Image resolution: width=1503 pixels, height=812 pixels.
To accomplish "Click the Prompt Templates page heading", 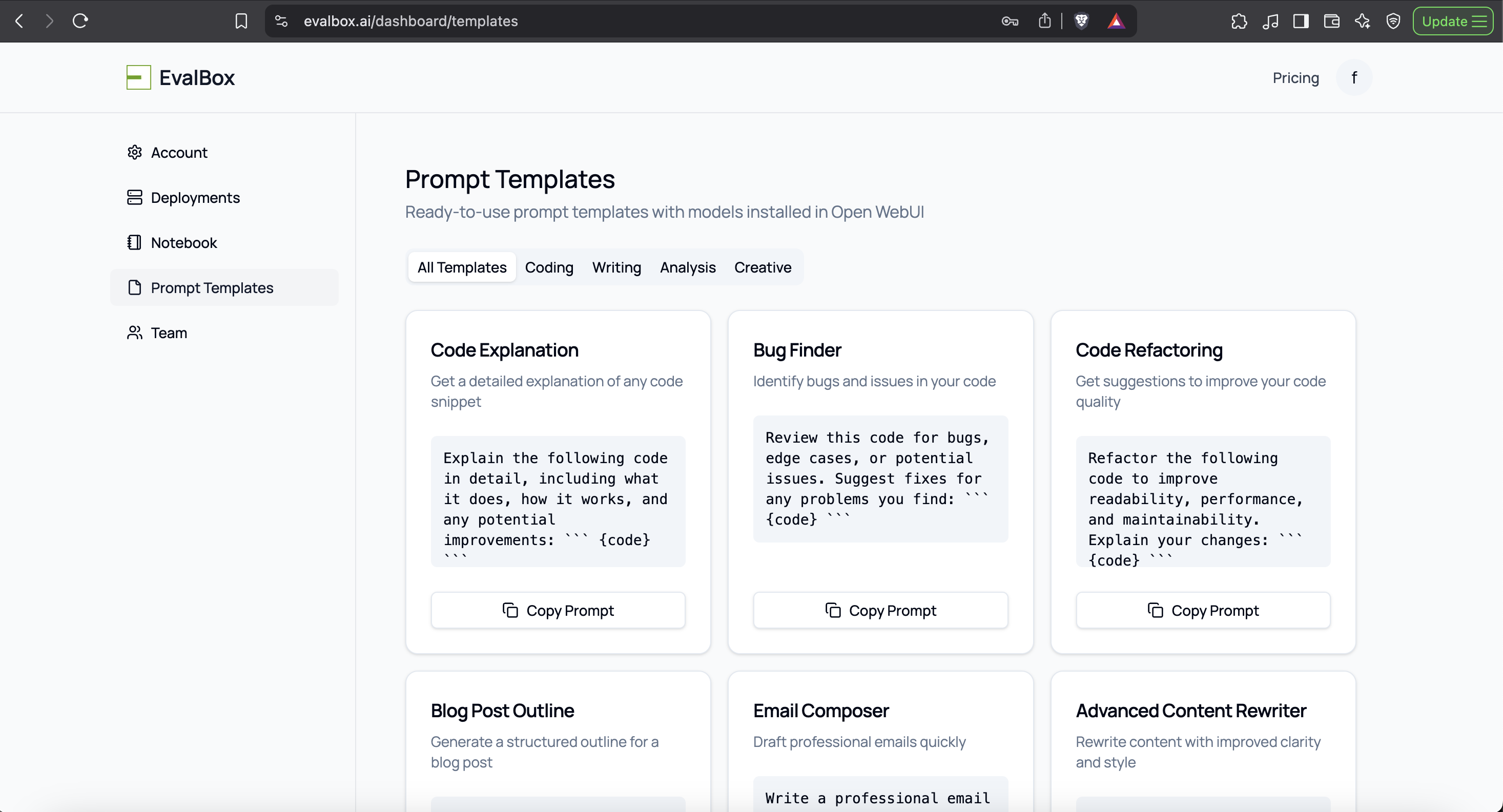I will [x=510, y=179].
